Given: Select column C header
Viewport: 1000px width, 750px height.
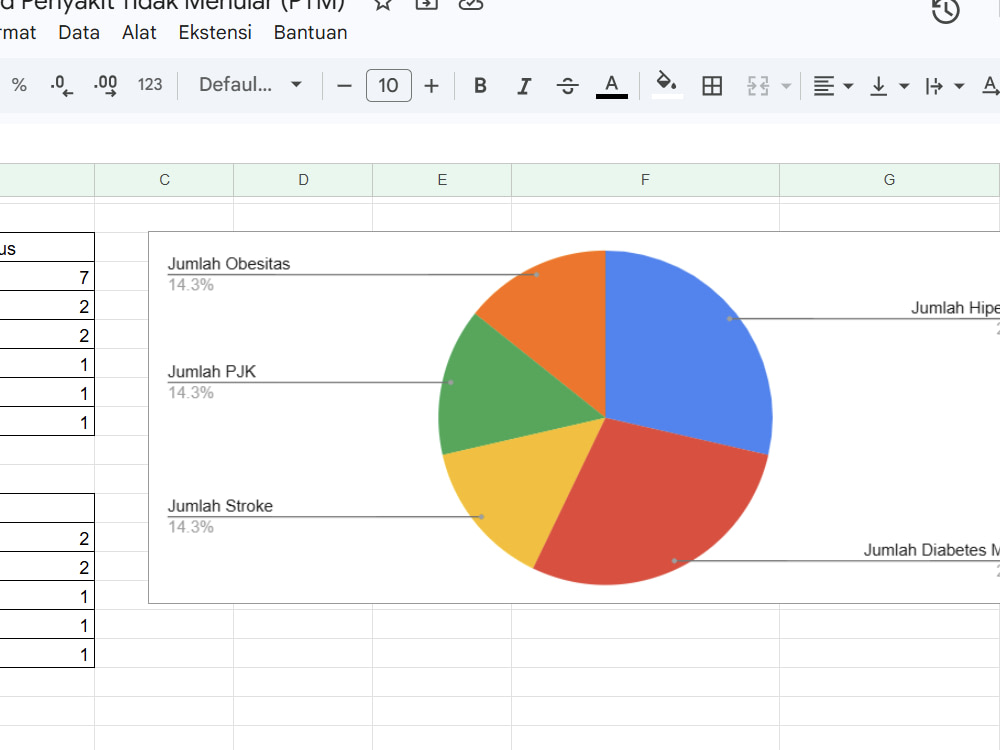Looking at the screenshot, I should pos(165,180).
